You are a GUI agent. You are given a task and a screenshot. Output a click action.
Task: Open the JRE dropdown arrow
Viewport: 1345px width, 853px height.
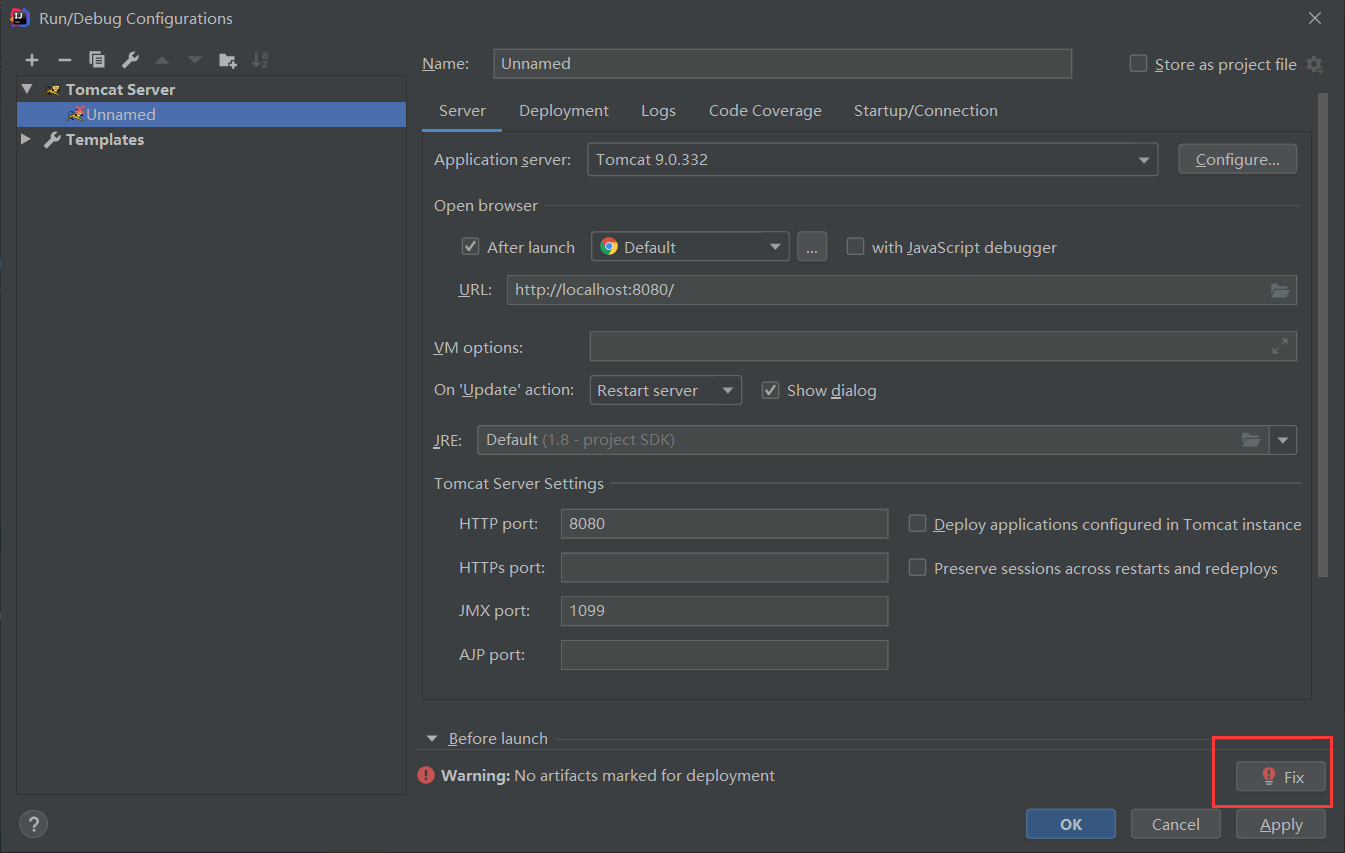1283,440
